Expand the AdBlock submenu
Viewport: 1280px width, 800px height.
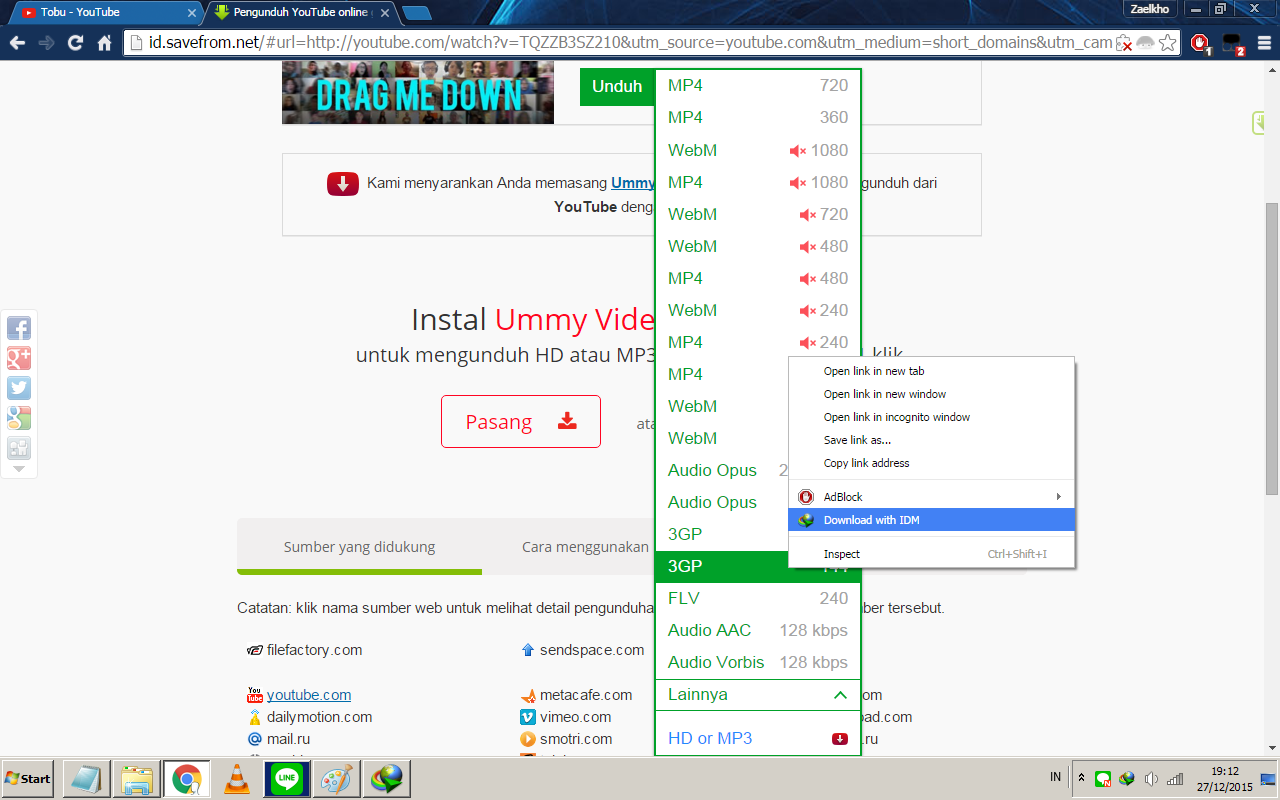click(x=931, y=497)
